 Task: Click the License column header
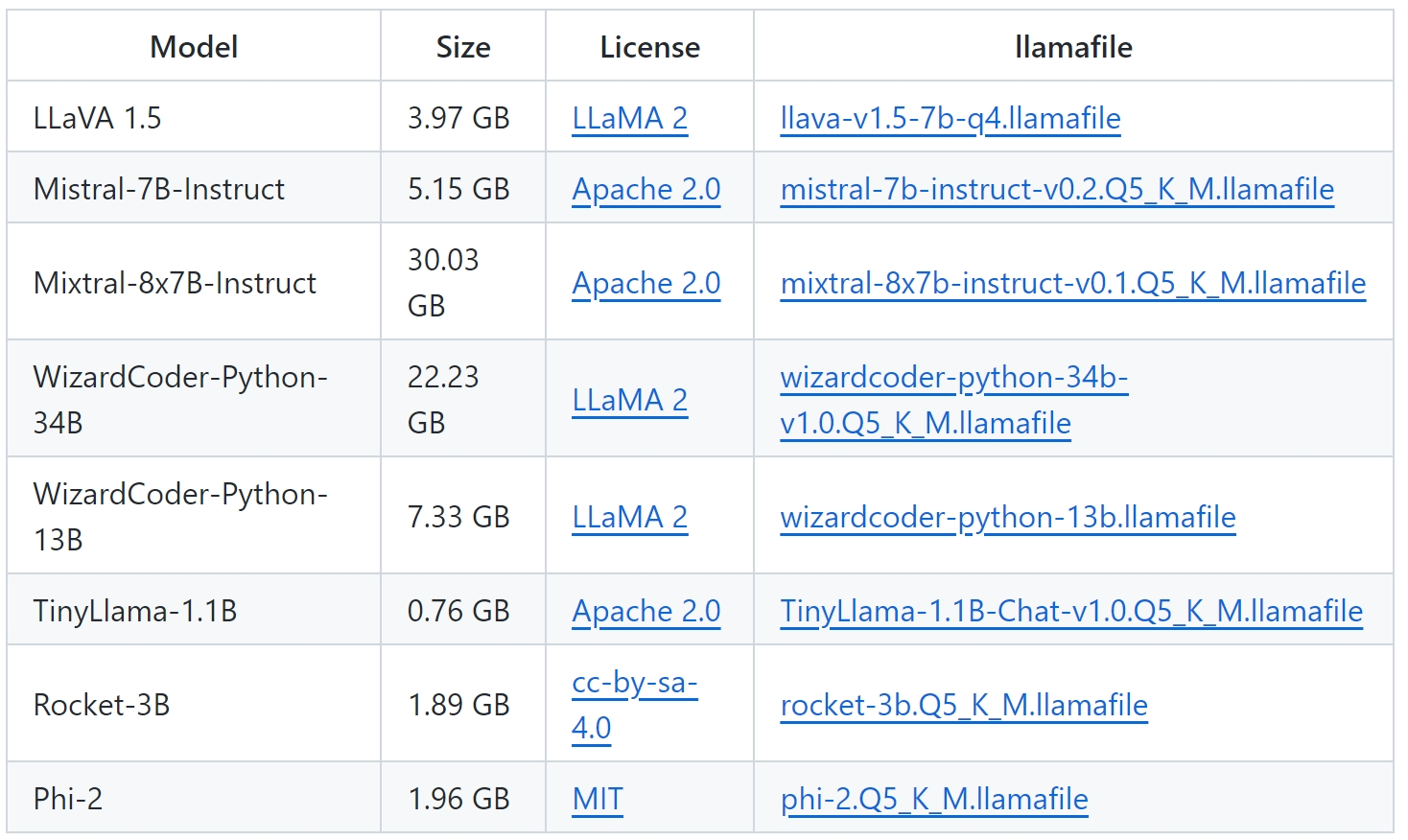pyautogui.click(x=650, y=47)
